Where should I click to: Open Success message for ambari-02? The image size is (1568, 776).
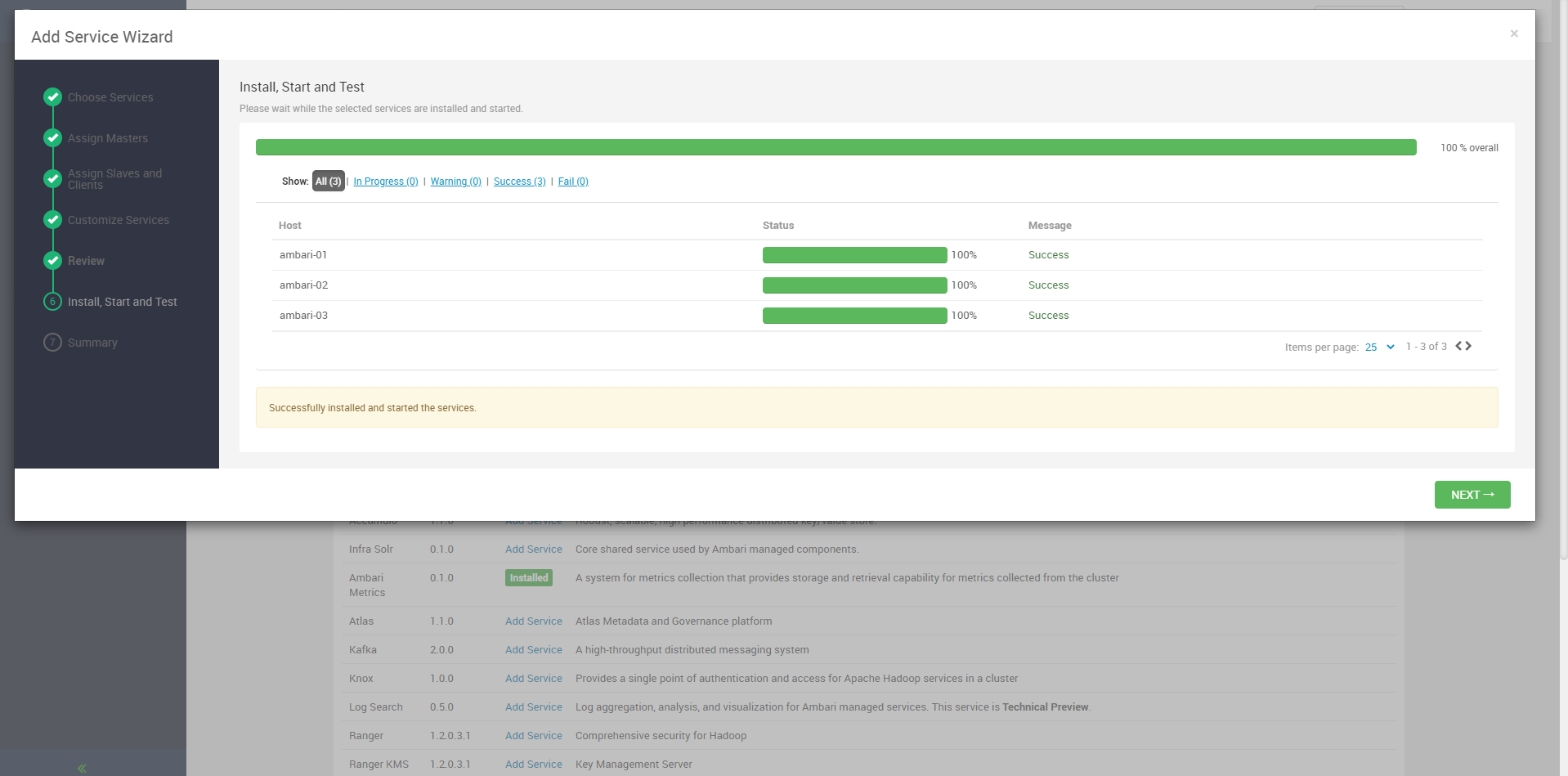pos(1049,285)
